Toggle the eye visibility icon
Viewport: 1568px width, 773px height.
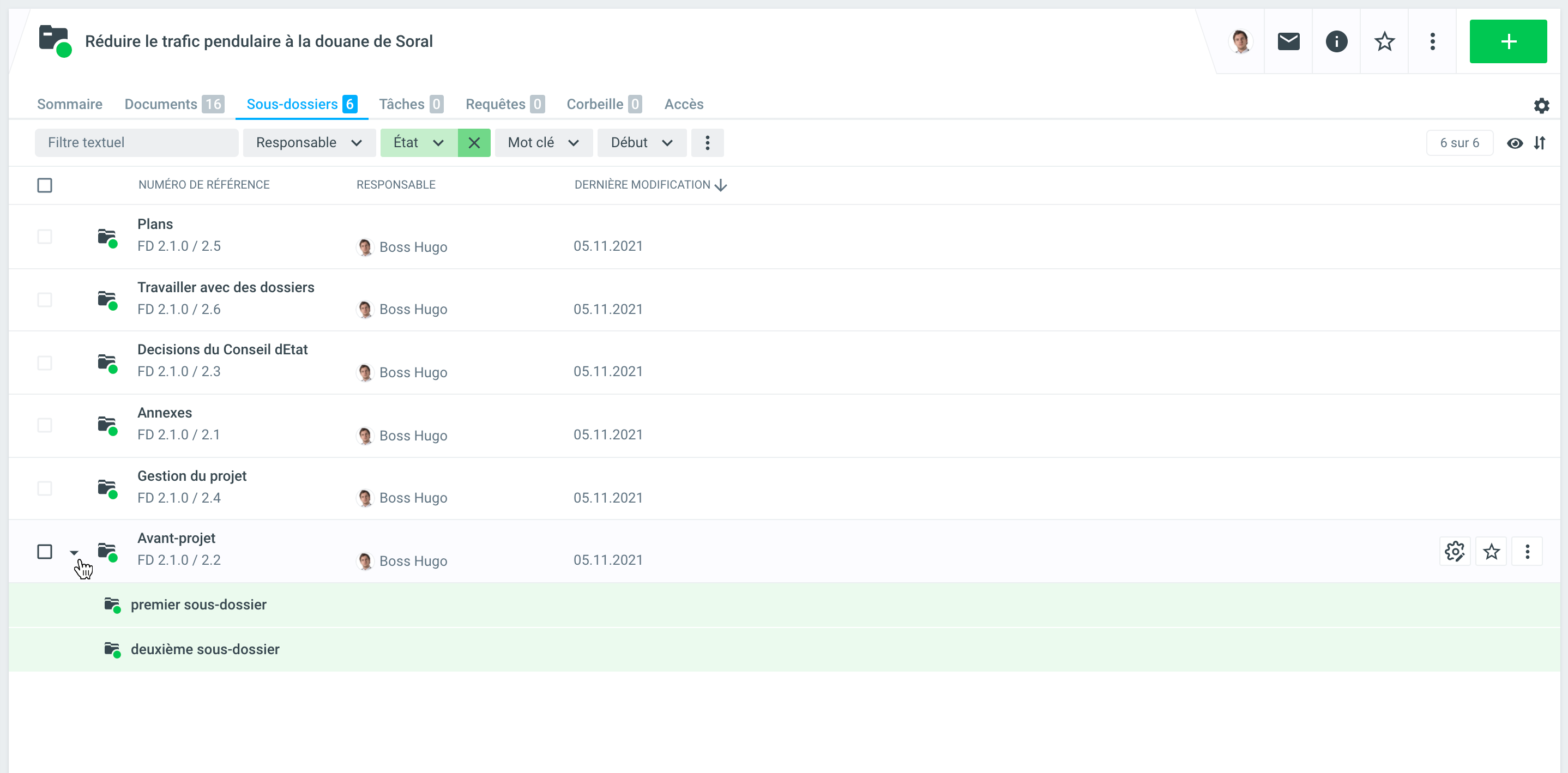pyautogui.click(x=1515, y=143)
